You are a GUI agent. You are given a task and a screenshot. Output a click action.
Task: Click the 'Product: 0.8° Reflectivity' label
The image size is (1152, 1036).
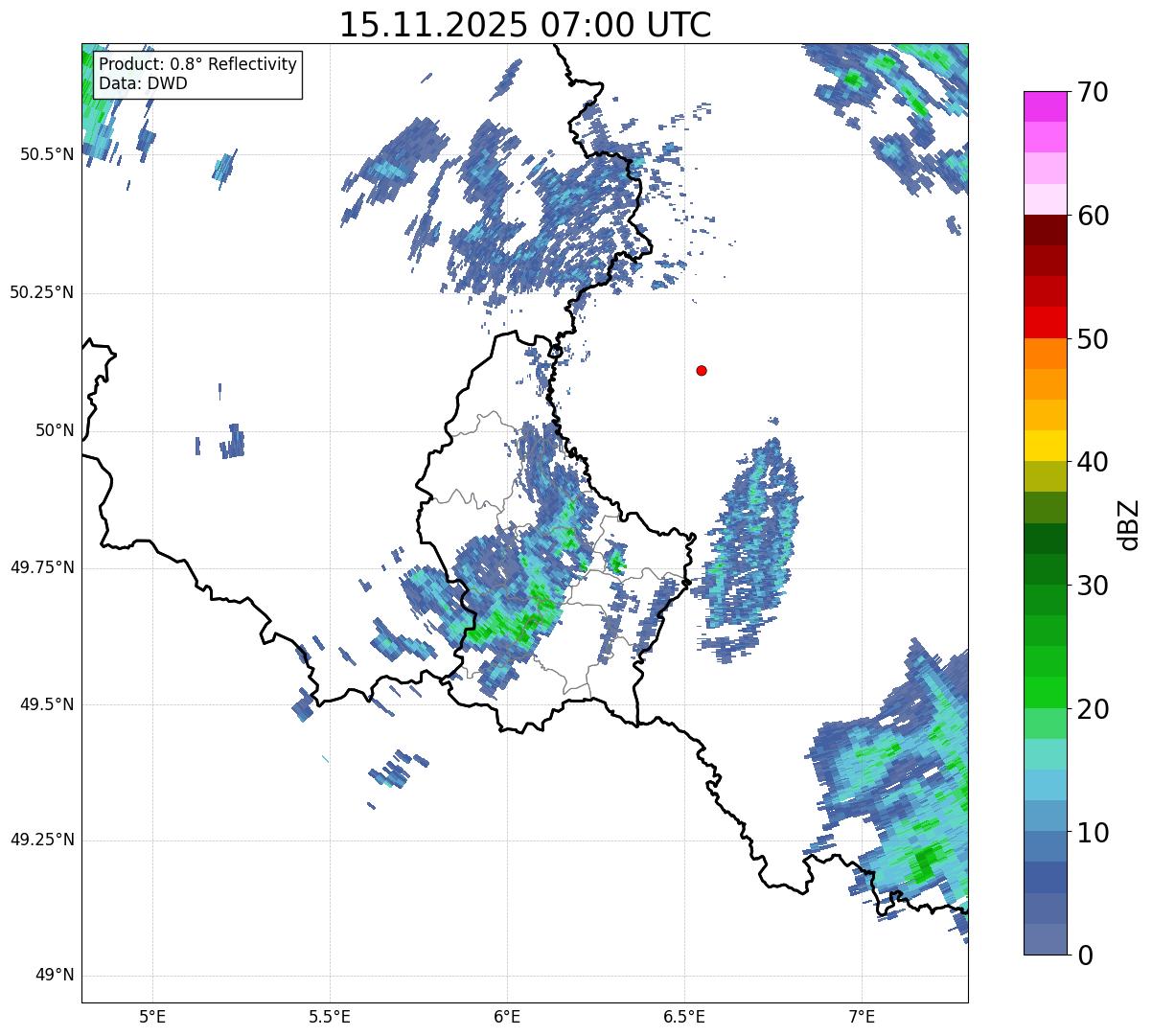198,65
